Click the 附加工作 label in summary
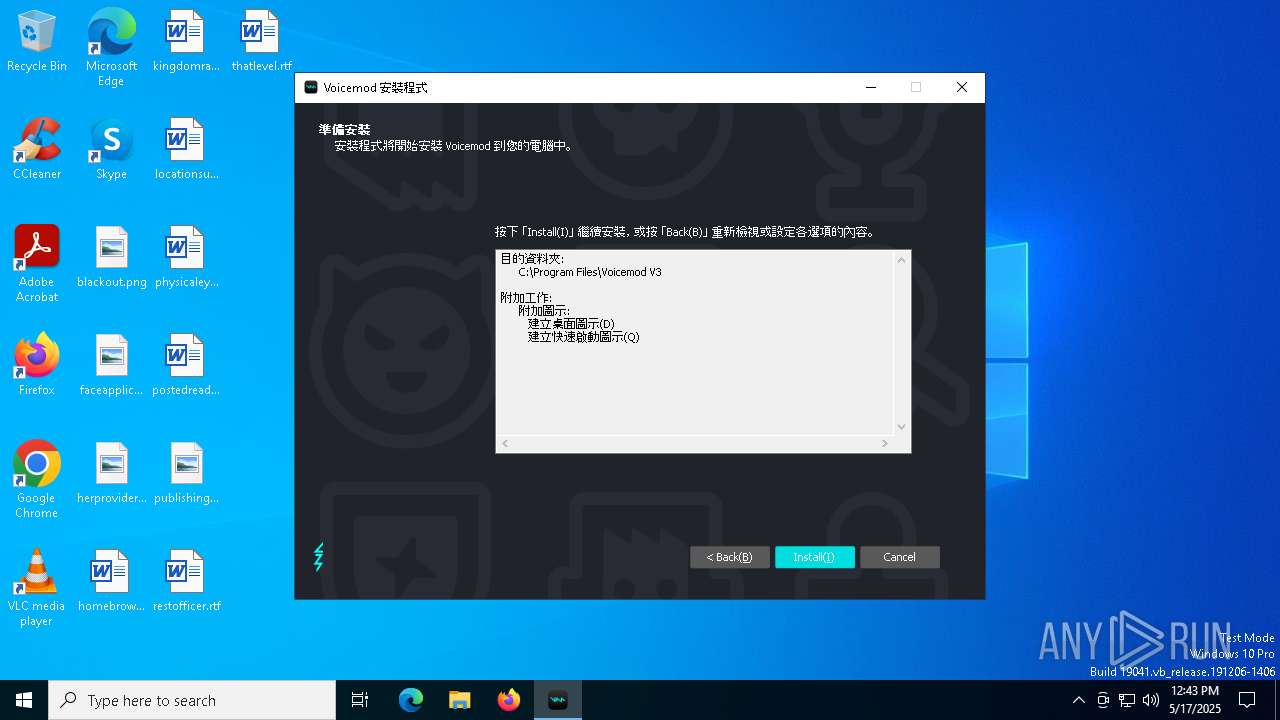1280x720 pixels. [526, 298]
